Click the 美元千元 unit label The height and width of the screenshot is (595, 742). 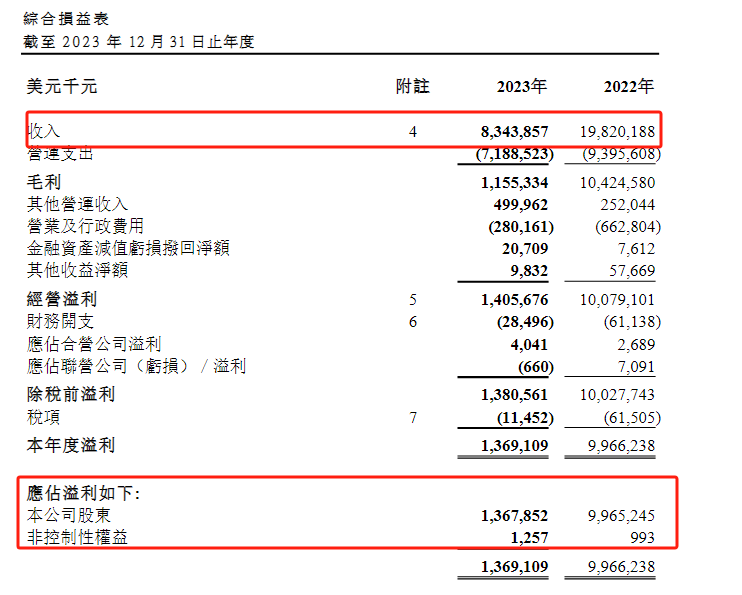(62, 87)
